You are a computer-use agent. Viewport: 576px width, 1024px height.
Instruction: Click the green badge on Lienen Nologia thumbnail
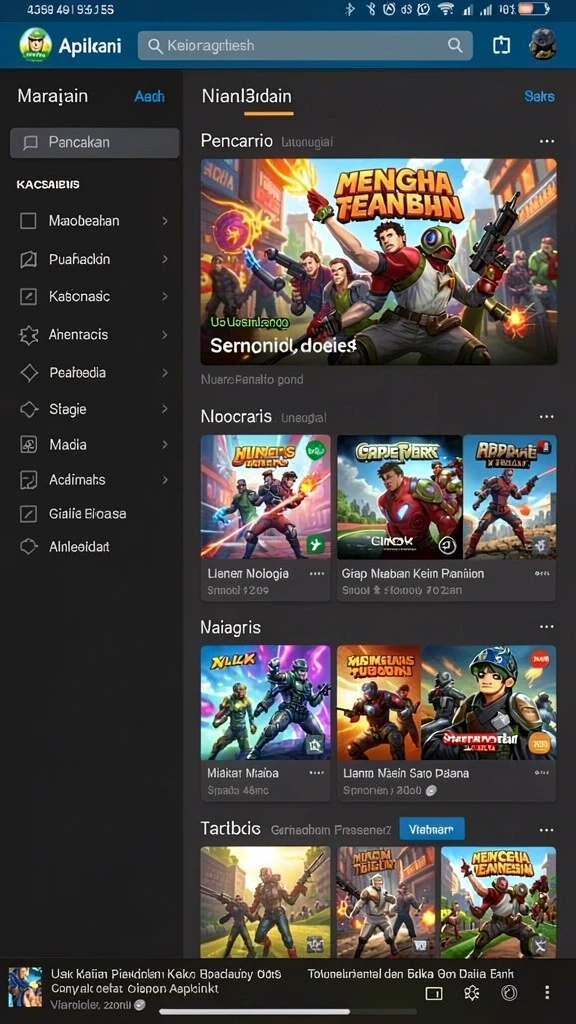[316, 451]
